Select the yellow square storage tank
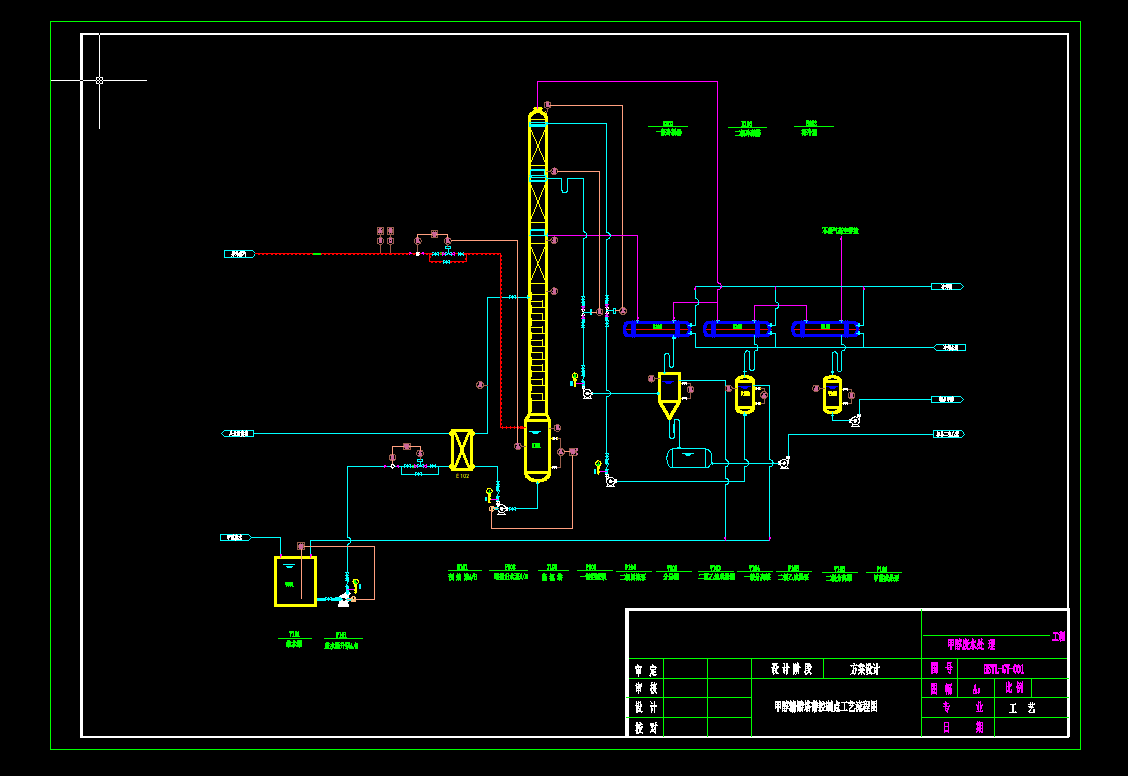Viewport: 1128px width, 776px height. pos(295,581)
